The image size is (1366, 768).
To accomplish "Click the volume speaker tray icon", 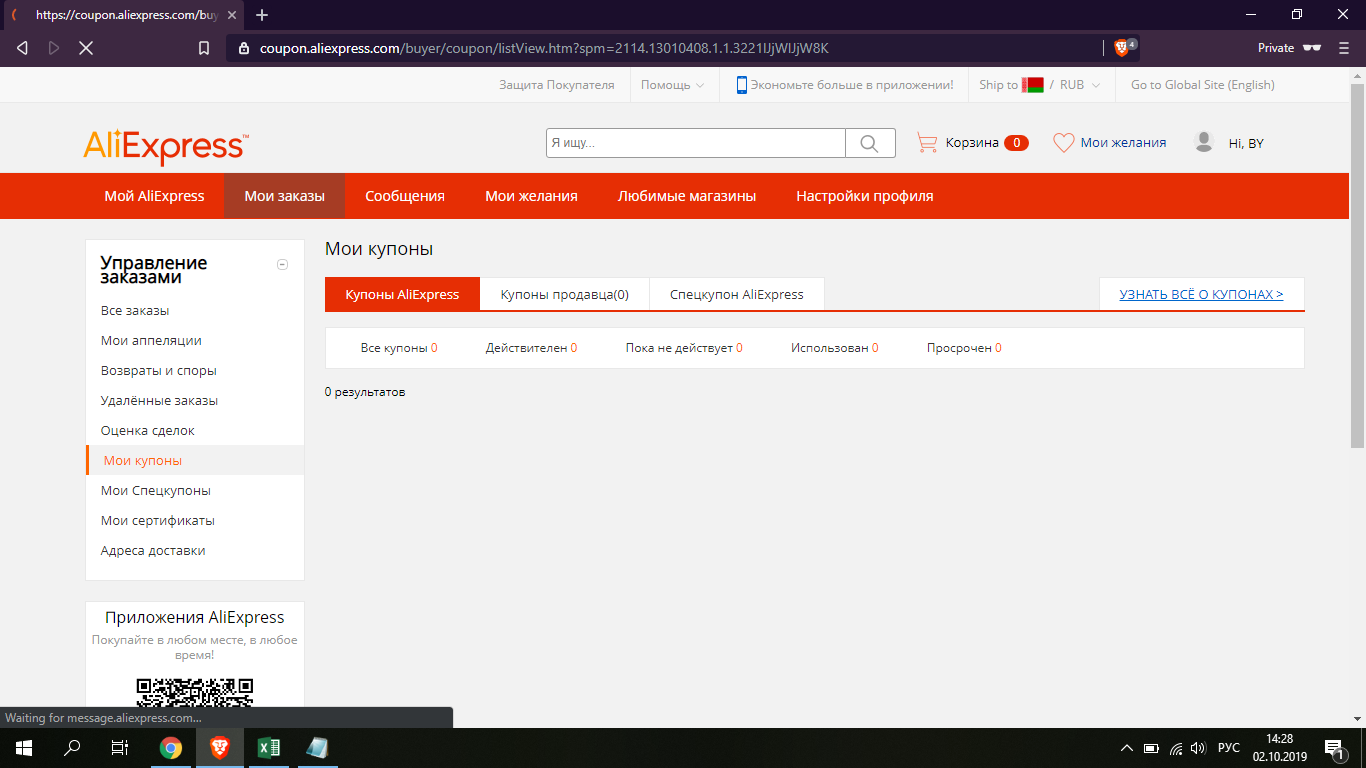I will pyautogui.click(x=1198, y=748).
